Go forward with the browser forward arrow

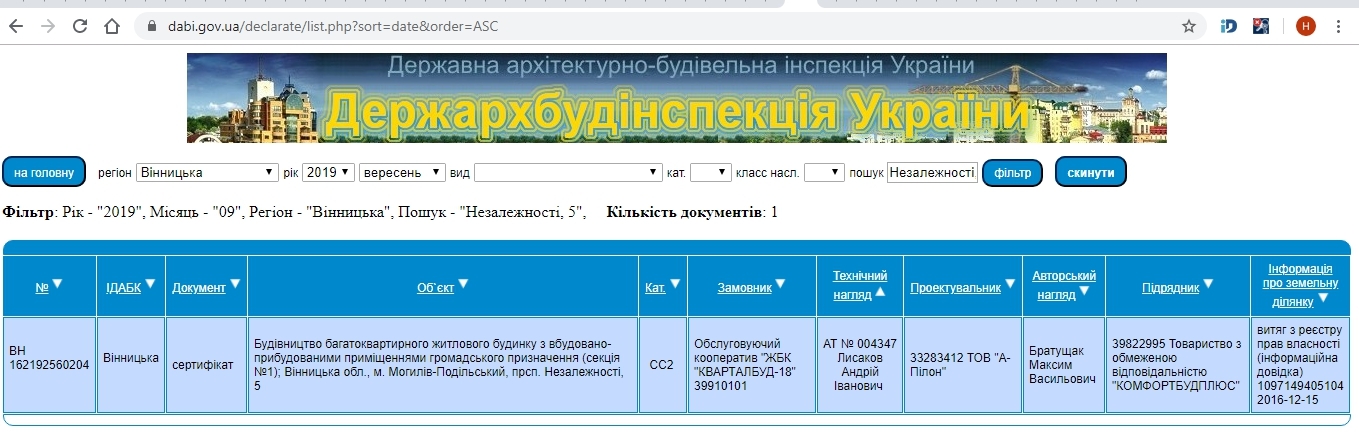click(x=48, y=27)
